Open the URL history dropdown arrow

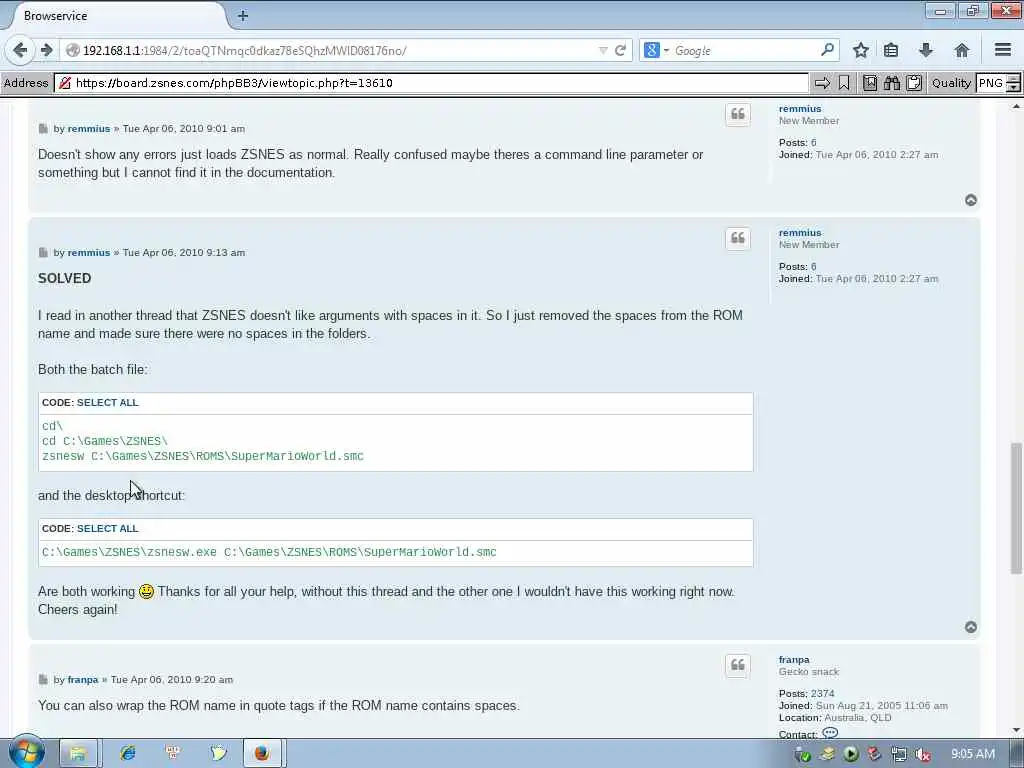tap(603, 50)
